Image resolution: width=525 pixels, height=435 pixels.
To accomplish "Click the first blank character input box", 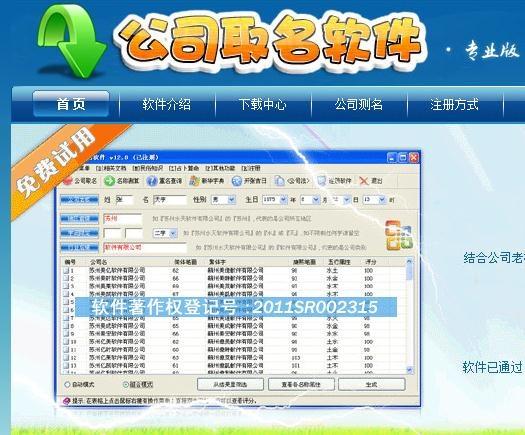I will (112, 233).
